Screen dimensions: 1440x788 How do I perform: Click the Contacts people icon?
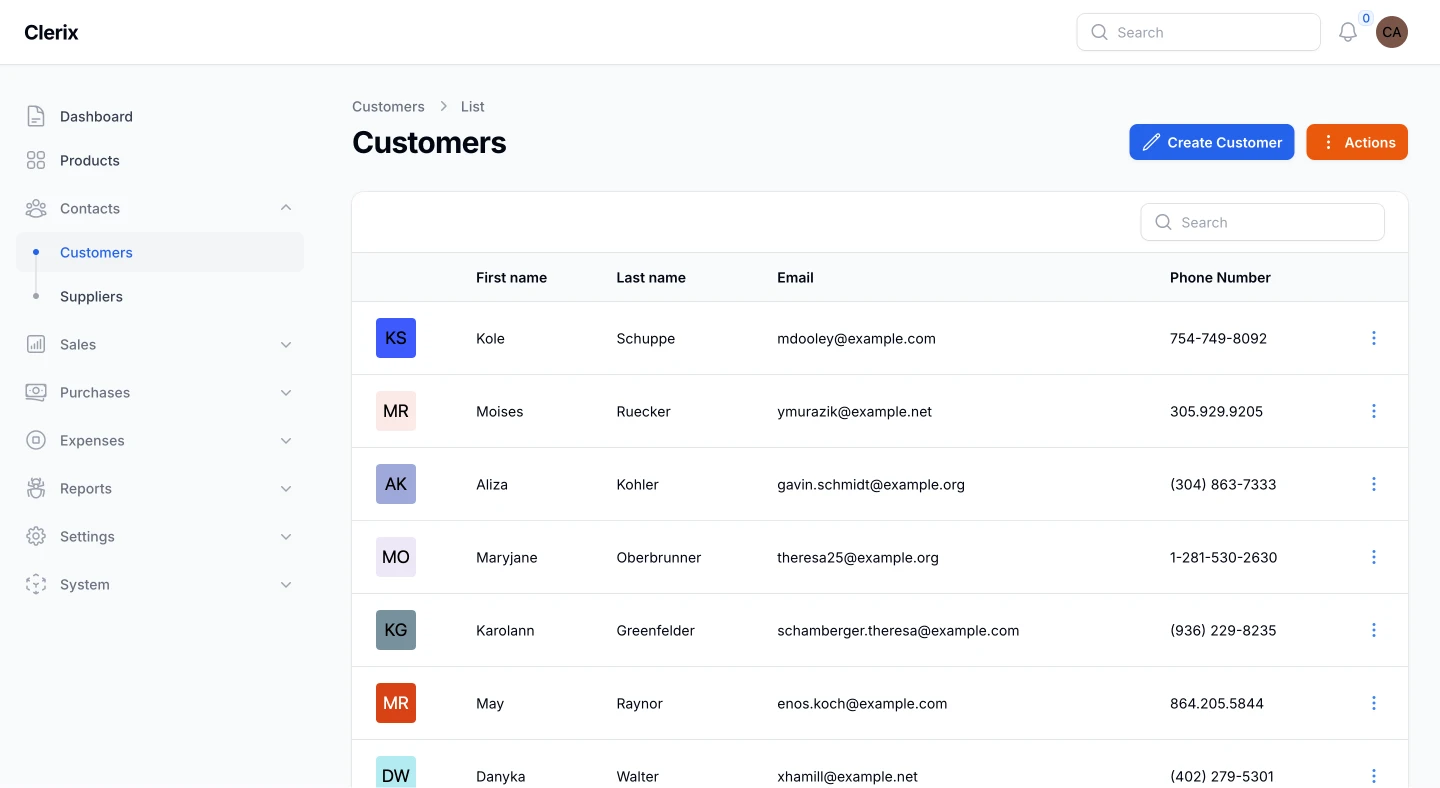click(x=36, y=208)
